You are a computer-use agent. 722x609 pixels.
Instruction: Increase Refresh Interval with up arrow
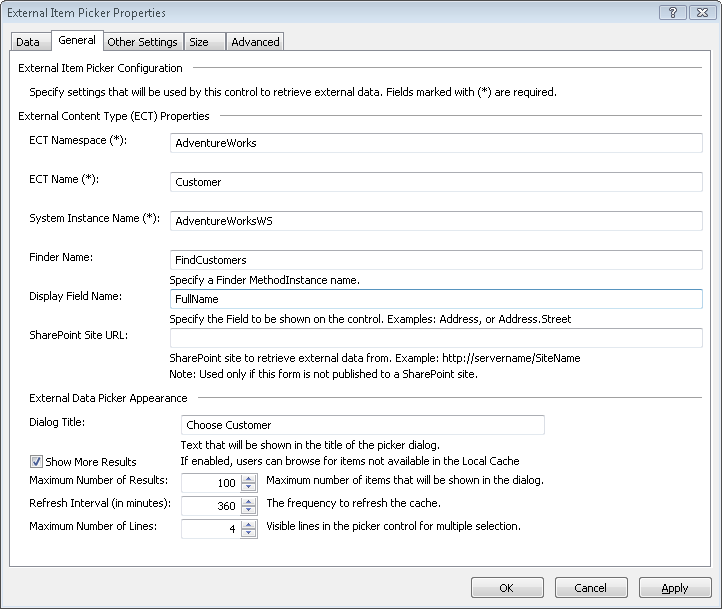click(x=249, y=502)
